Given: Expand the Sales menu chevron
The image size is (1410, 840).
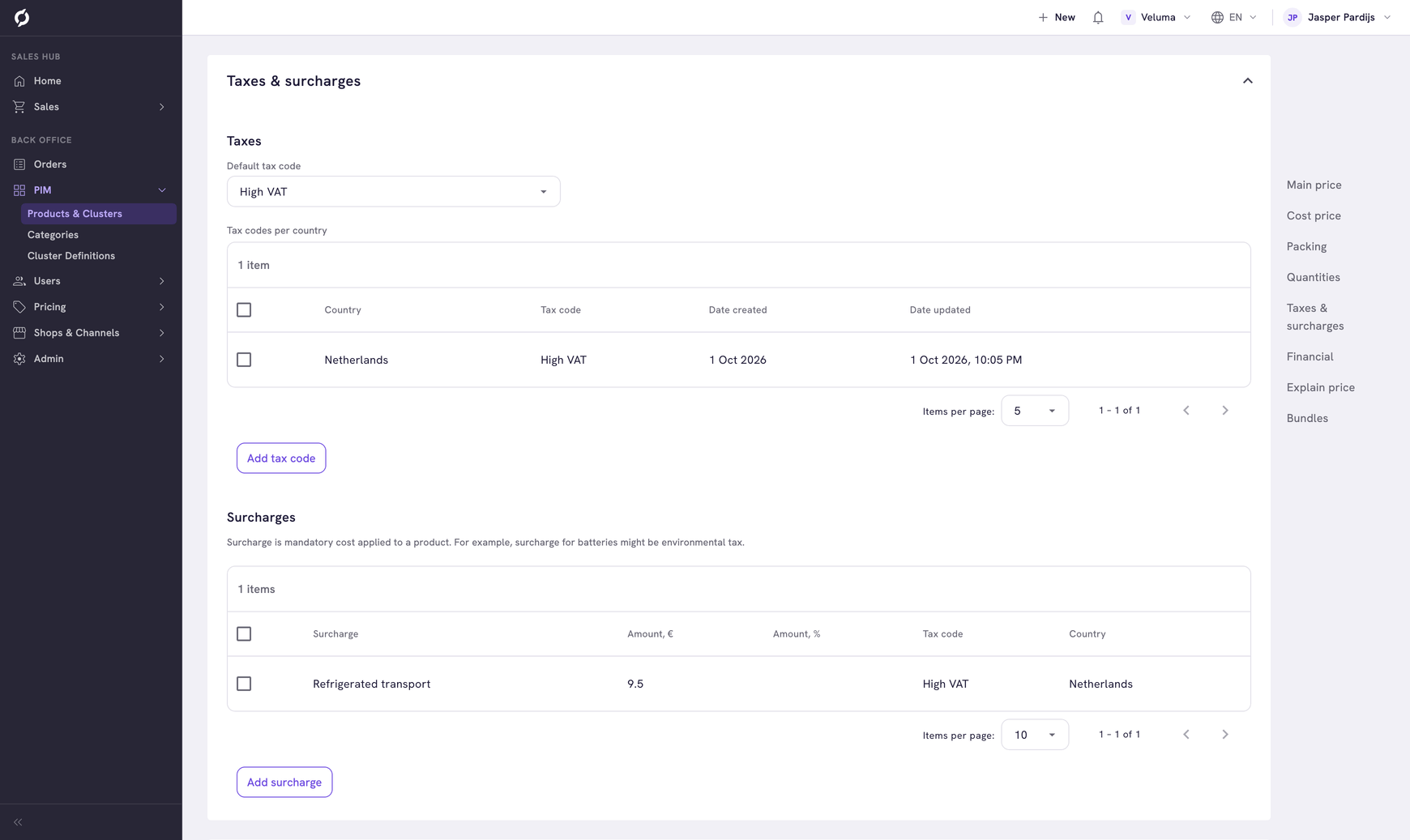Looking at the screenshot, I should (162, 107).
